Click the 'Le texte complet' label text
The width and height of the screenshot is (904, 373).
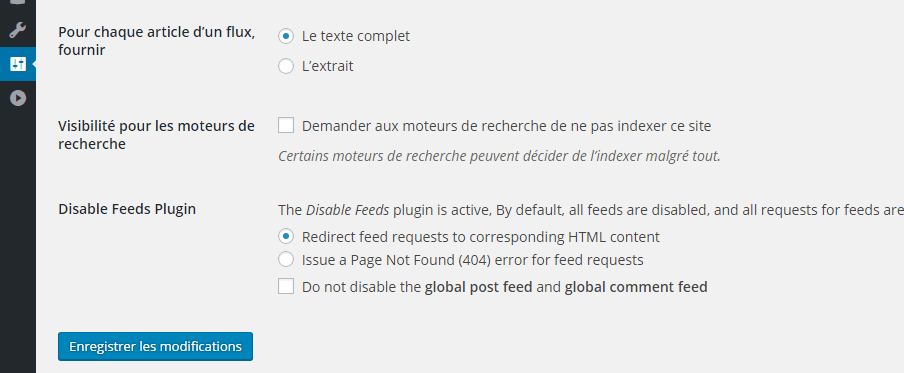tap(356, 36)
